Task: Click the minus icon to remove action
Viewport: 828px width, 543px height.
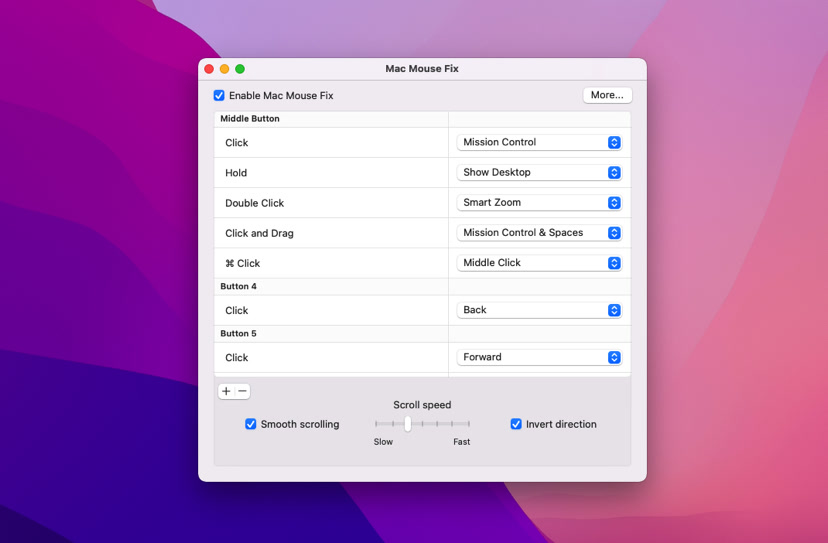Action: pyautogui.click(x=242, y=391)
